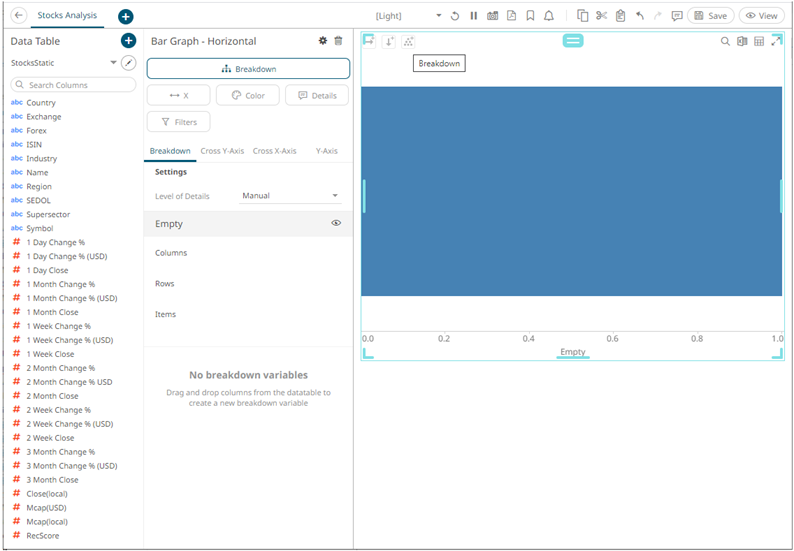Image resolution: width=794 pixels, height=551 pixels.
Task: Click the scissors cut icon
Action: coord(601,16)
